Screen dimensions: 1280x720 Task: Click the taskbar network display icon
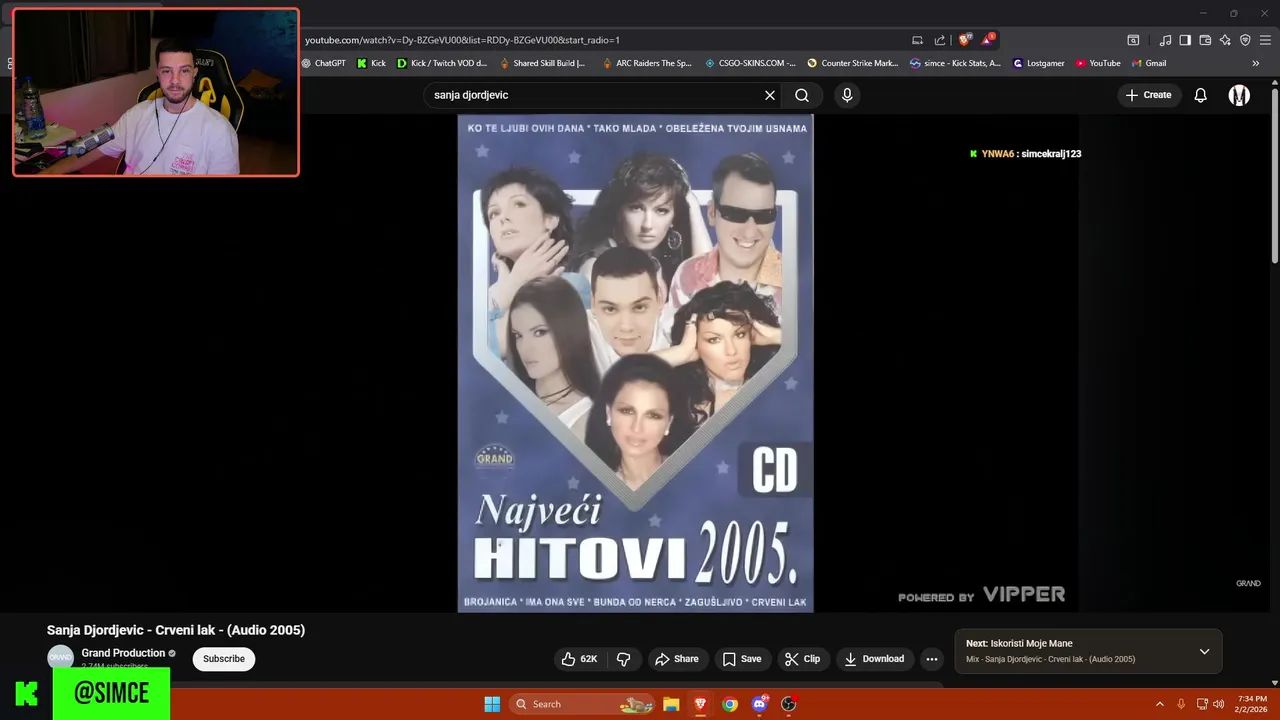pos(1202,704)
